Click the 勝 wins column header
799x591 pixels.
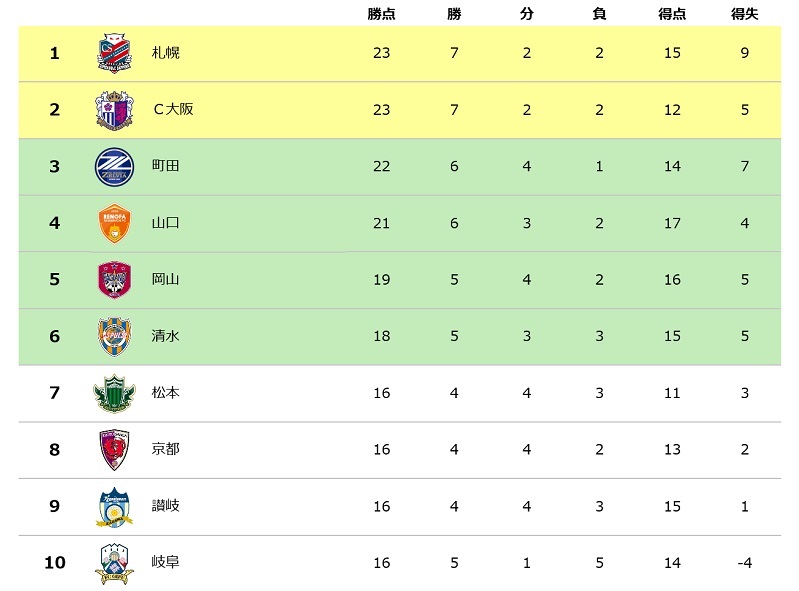point(454,14)
